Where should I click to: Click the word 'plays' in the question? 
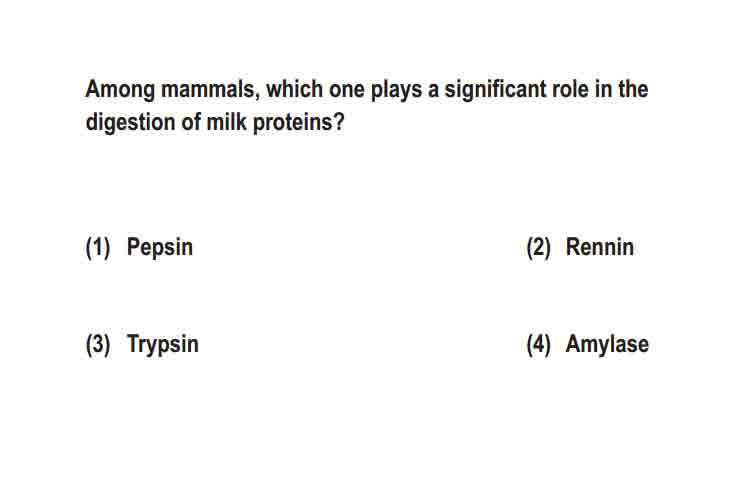click(x=396, y=91)
